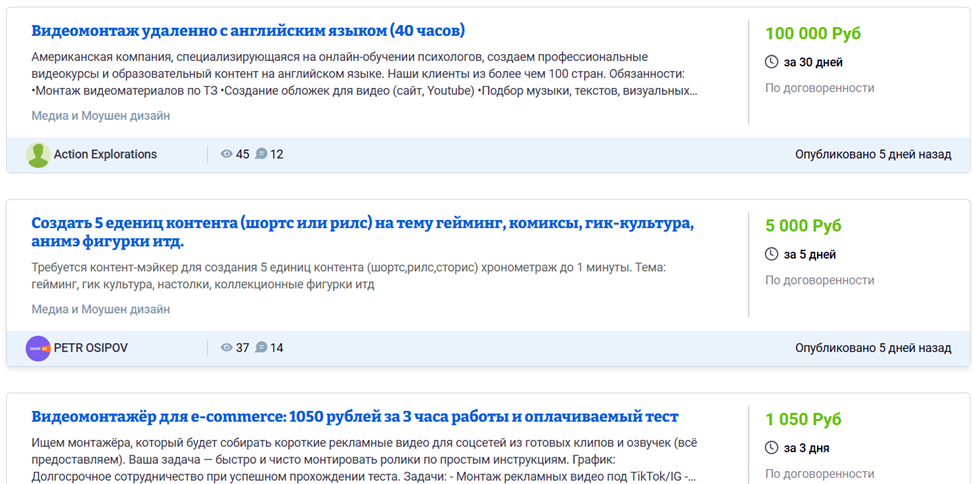Click the views eye icon showing 45
This screenshot has width=974, height=484.
pyautogui.click(x=227, y=154)
